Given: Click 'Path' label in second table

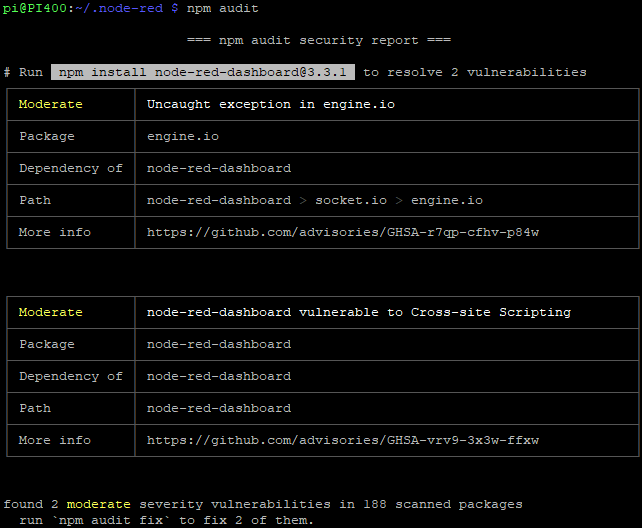Looking at the screenshot, I should [x=35, y=408].
